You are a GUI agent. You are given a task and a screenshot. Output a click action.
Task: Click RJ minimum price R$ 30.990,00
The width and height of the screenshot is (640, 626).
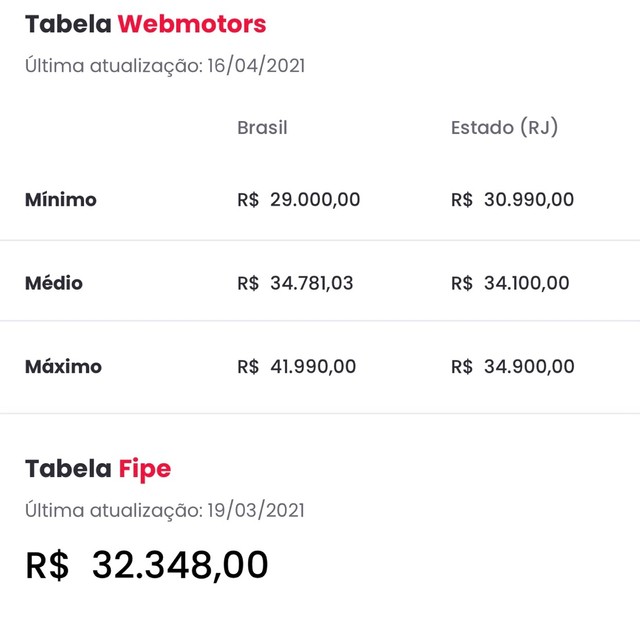click(x=512, y=200)
